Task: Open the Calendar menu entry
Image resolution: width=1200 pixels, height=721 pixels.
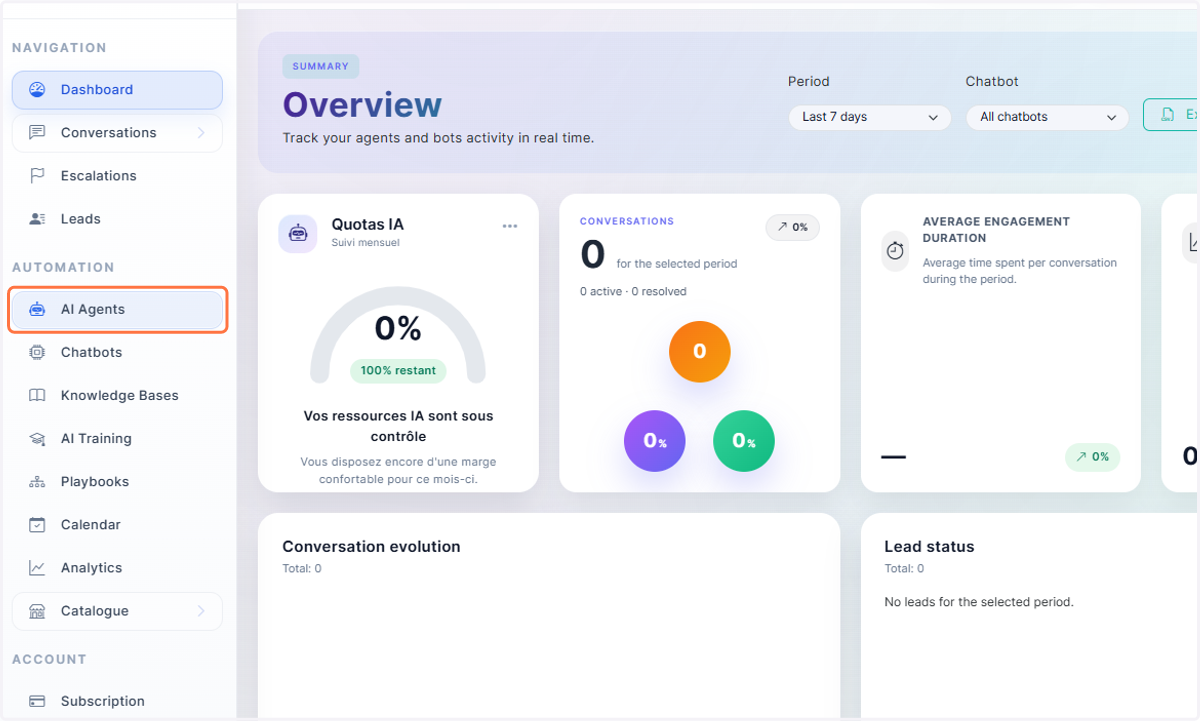Action: [x=117, y=524]
